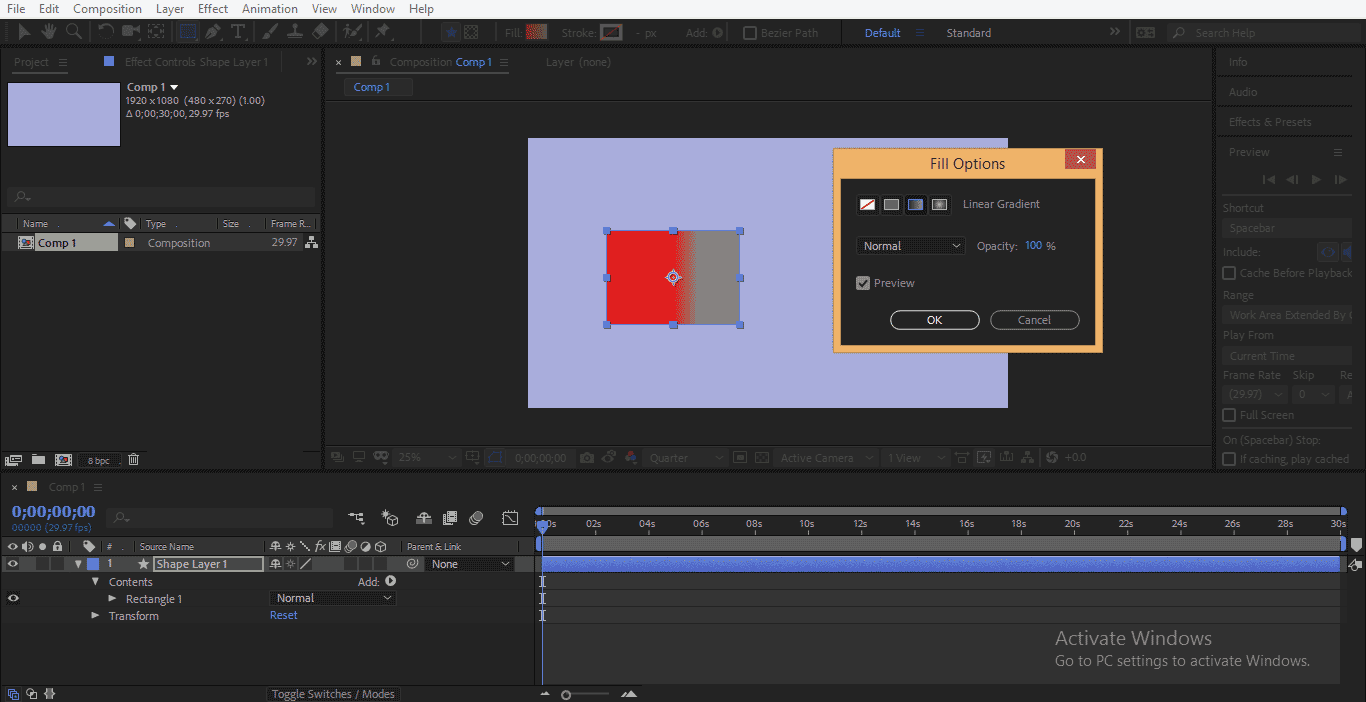Uncheck the Preview checkbox

click(863, 282)
